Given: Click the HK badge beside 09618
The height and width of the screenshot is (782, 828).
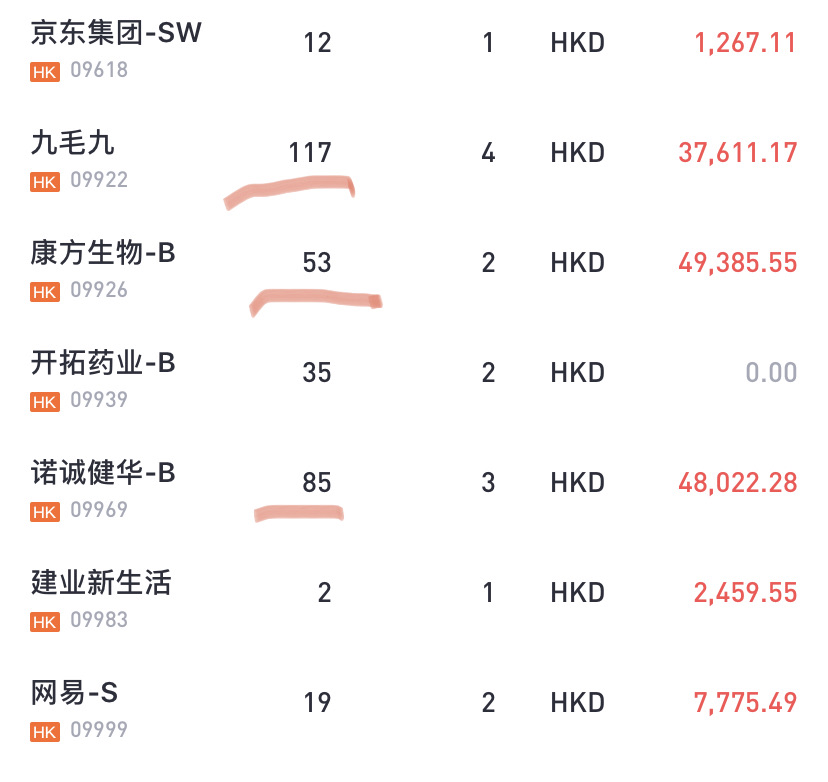Looking at the screenshot, I should click(x=45, y=72).
